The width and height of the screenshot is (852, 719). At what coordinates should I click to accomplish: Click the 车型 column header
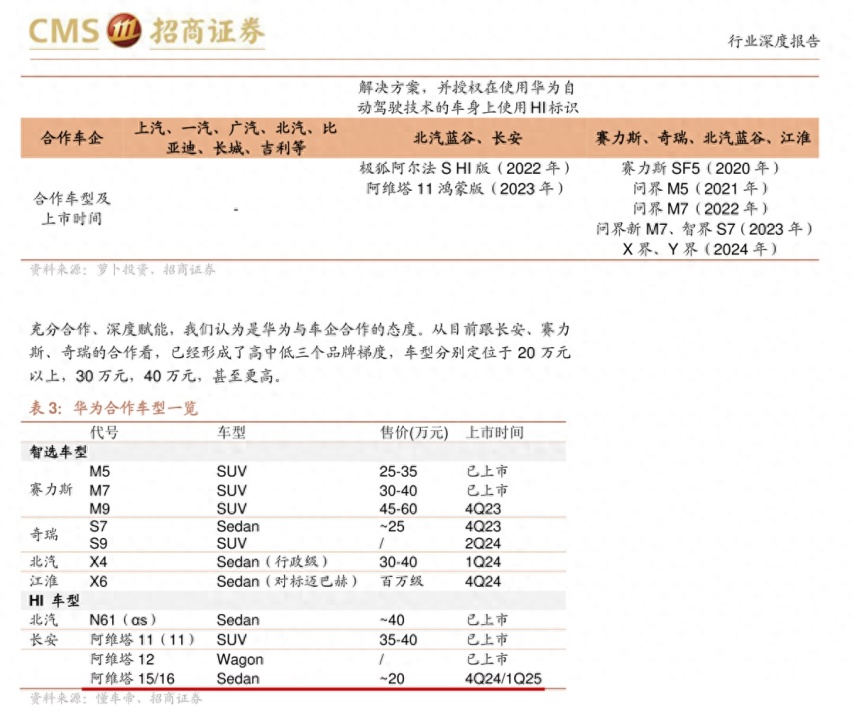click(x=231, y=433)
